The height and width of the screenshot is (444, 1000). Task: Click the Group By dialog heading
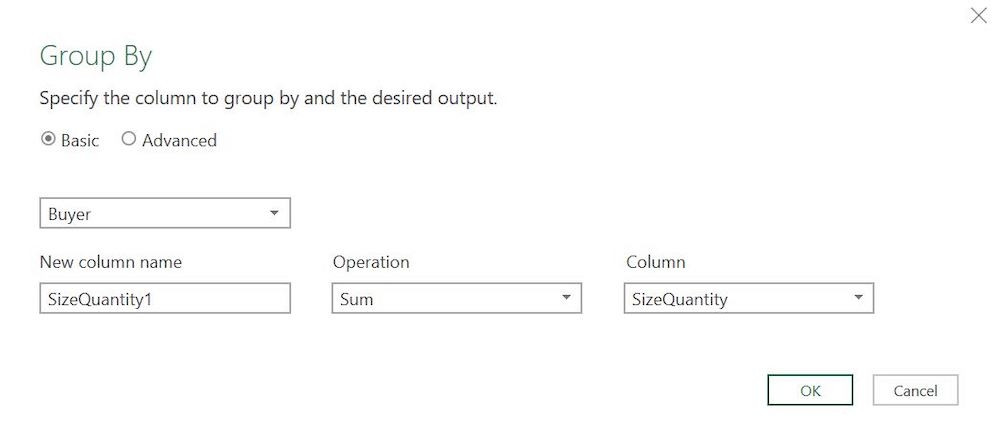96,56
